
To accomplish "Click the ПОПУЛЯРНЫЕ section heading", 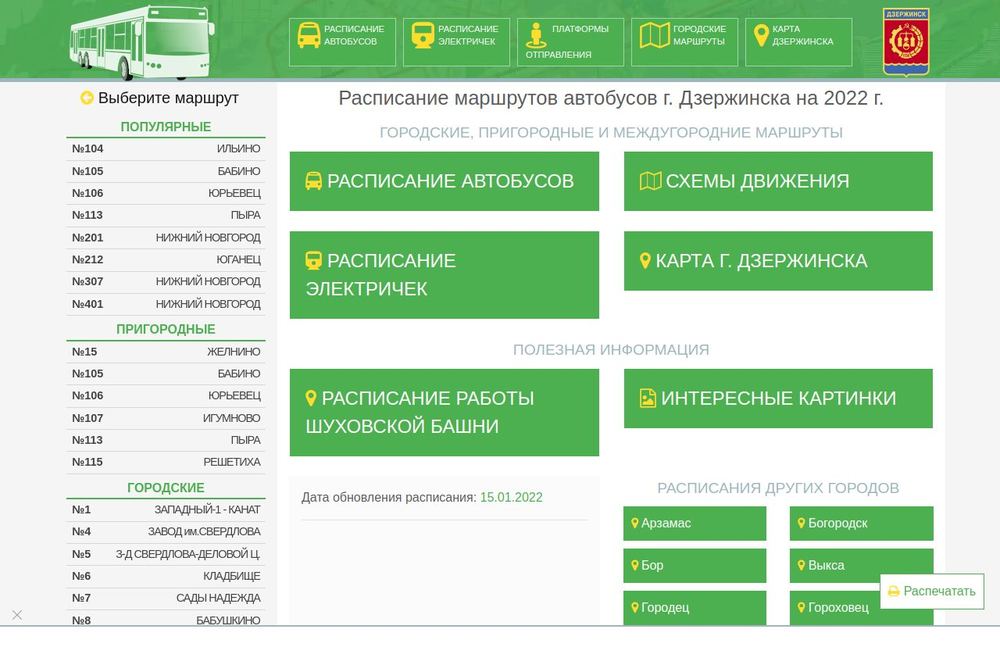I will tap(166, 126).
